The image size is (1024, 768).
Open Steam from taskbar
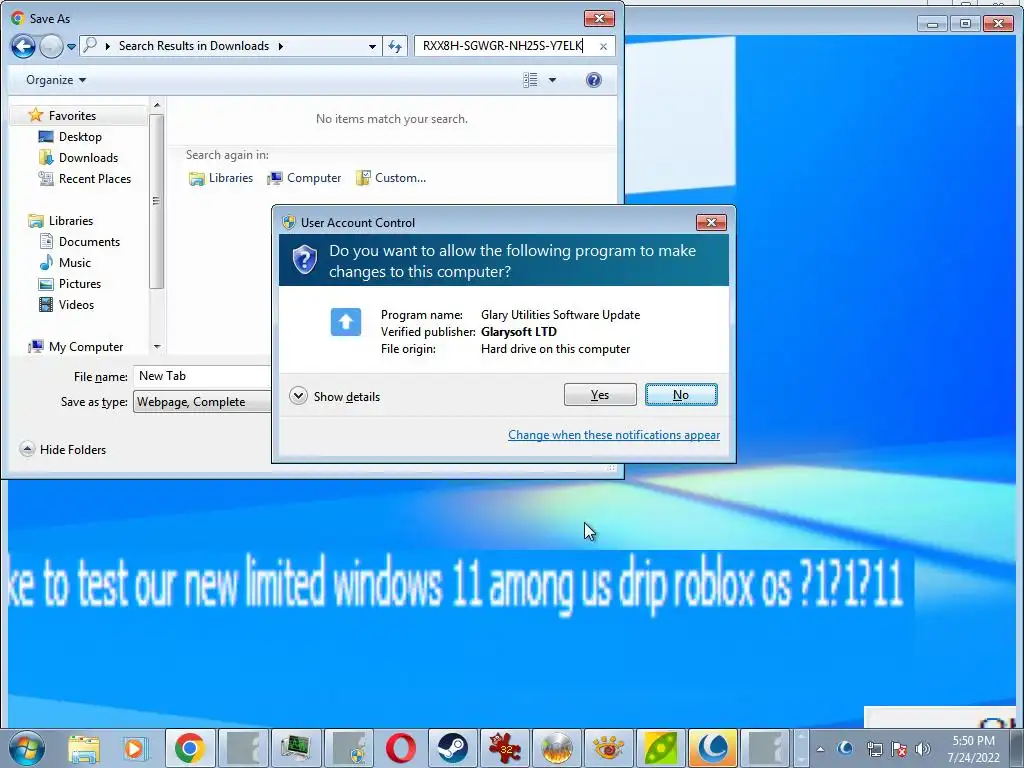coord(453,748)
